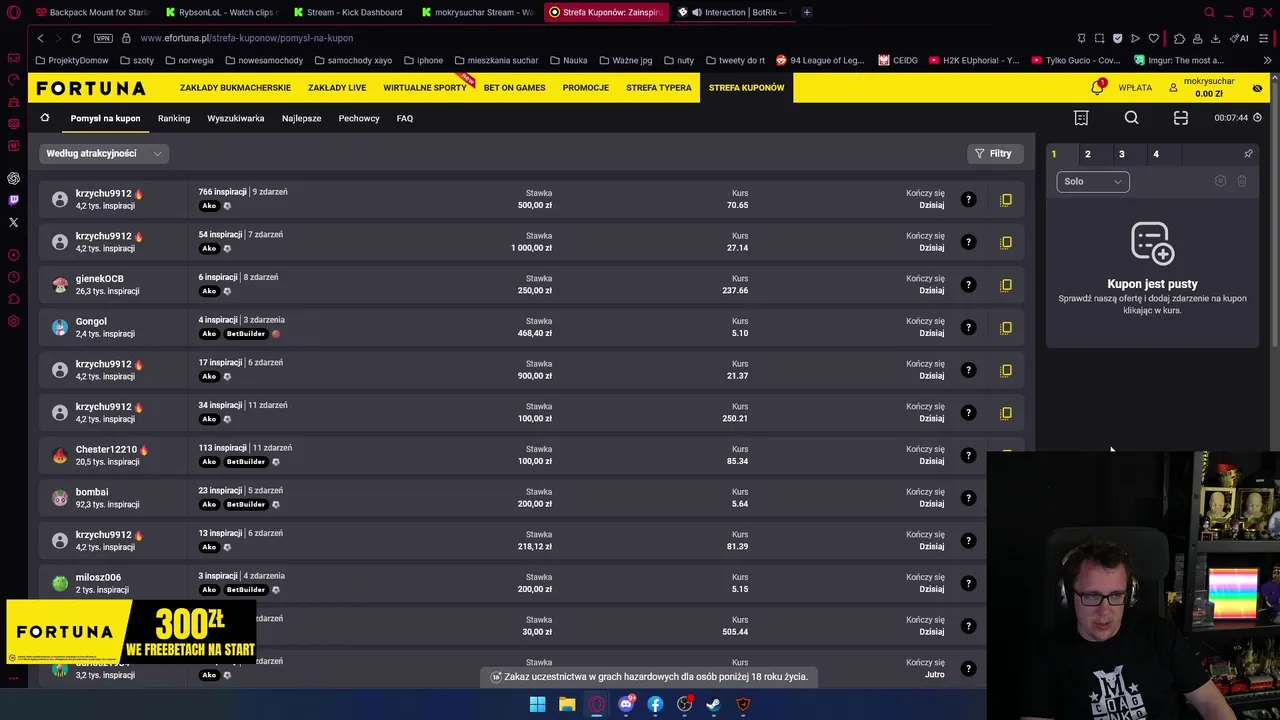Copy the coupon with Kurs 21.37
Screen dimensions: 1280x720
(1006, 370)
